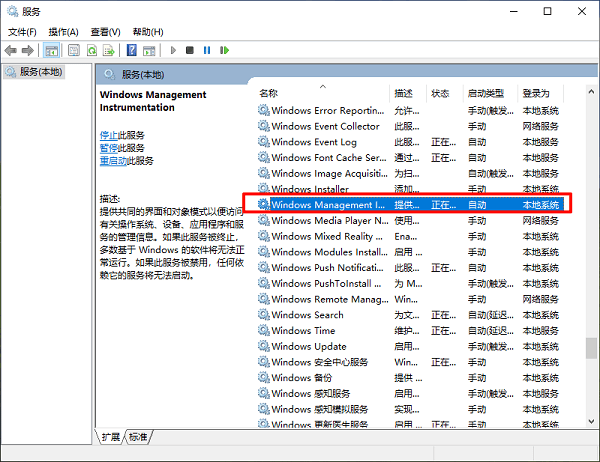
Task: Select the Windows Remote Management service name
Action: (330, 299)
